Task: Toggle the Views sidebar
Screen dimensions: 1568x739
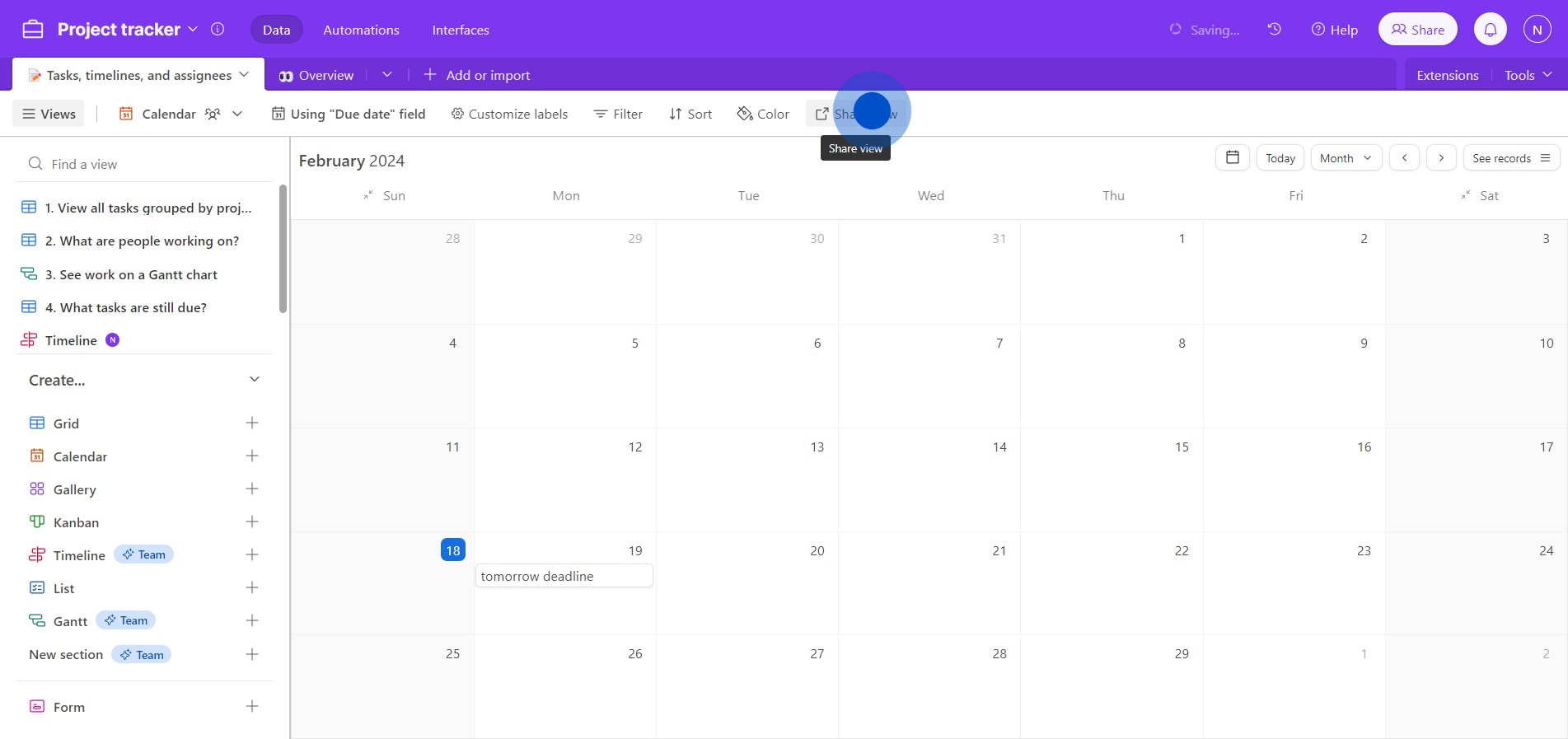Action: (49, 114)
